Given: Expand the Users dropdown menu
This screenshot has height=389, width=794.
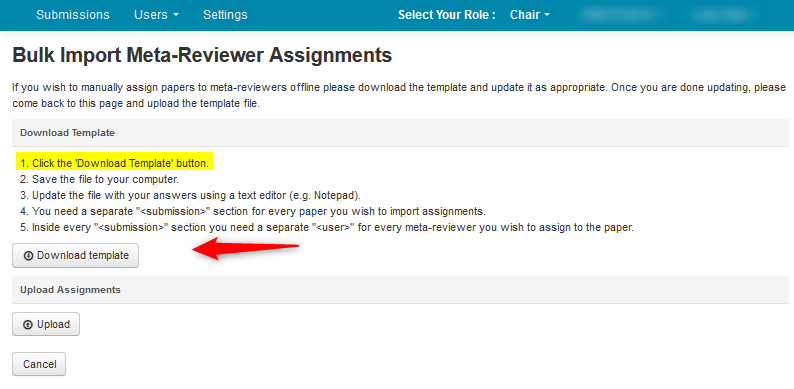Looking at the screenshot, I should pos(156,15).
